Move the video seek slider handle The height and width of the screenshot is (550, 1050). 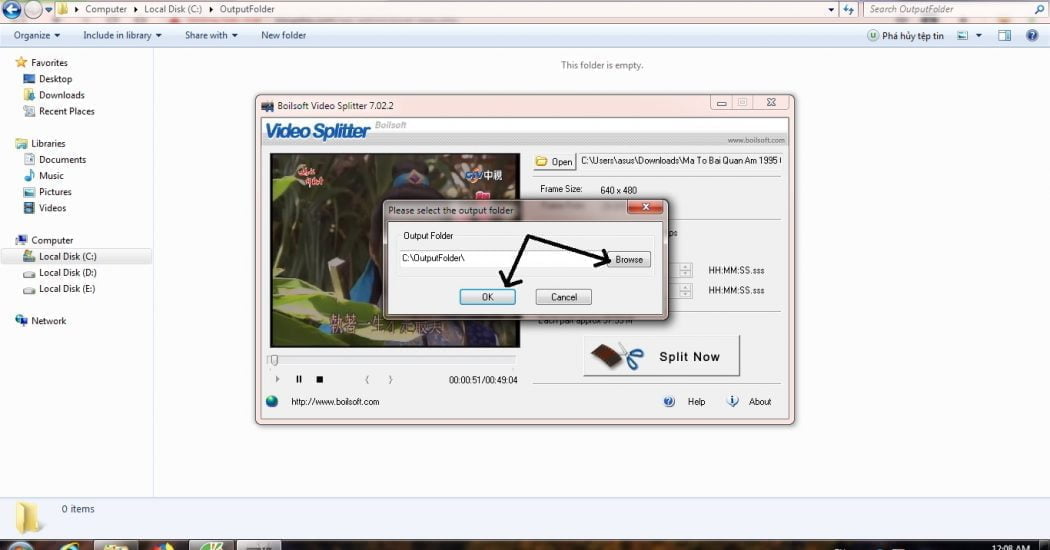pos(274,360)
